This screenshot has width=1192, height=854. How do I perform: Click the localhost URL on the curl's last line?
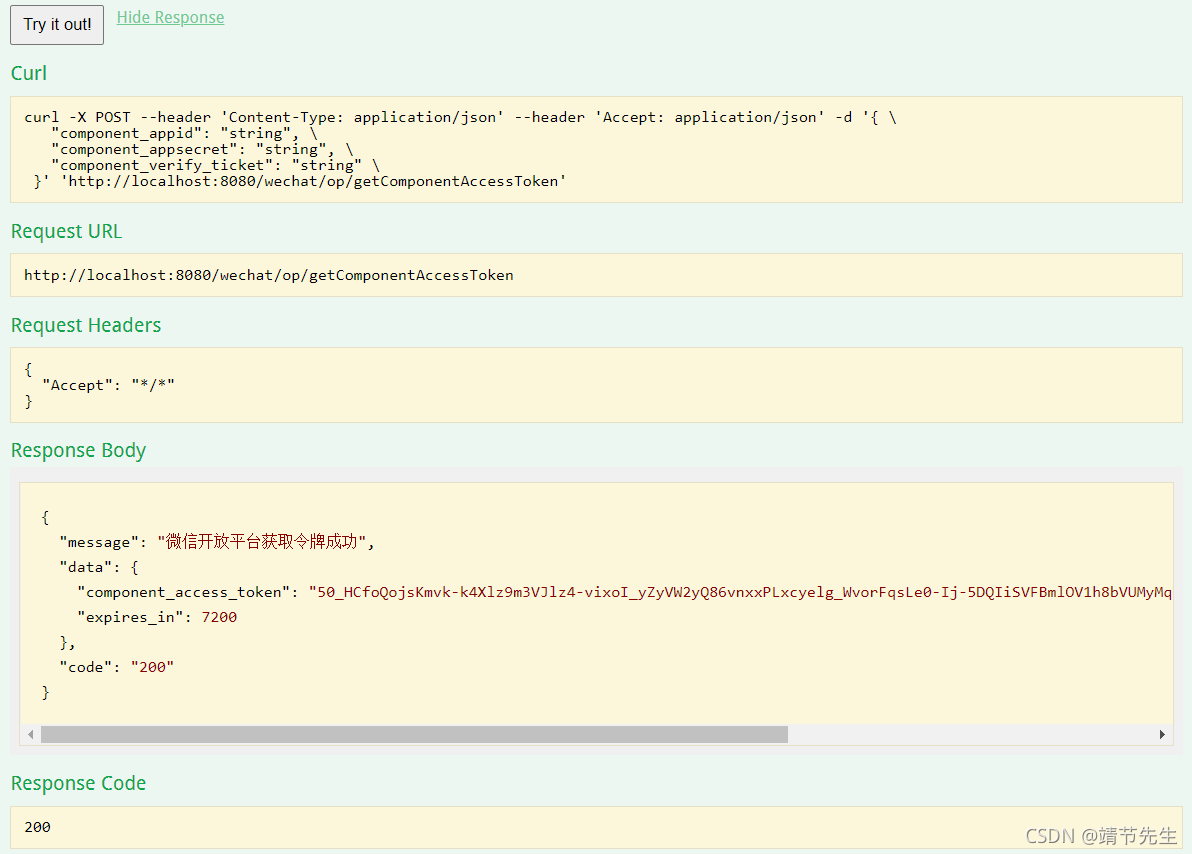pos(313,182)
